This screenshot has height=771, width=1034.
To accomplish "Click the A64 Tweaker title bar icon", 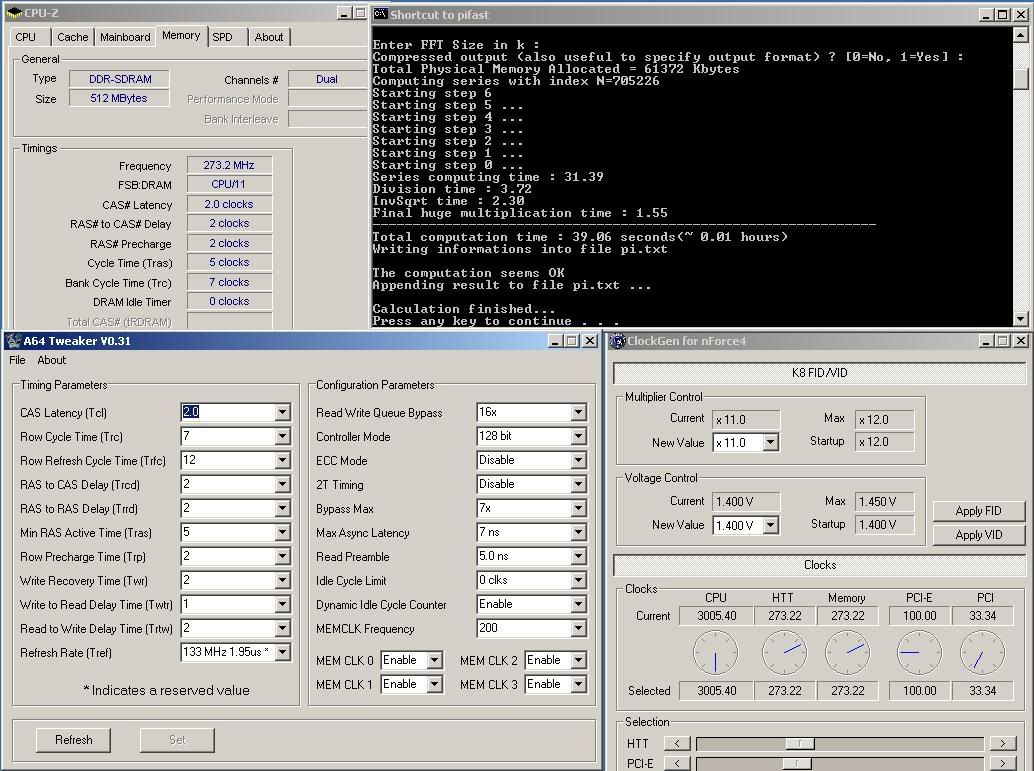I will click(x=14, y=341).
